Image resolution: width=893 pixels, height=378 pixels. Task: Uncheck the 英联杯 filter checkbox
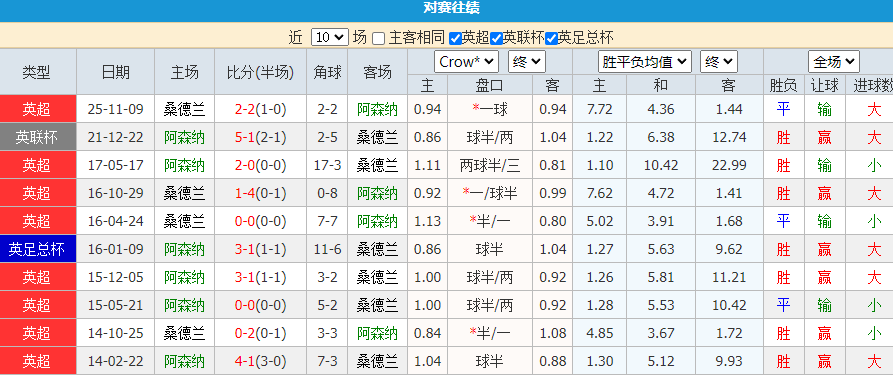(496, 39)
